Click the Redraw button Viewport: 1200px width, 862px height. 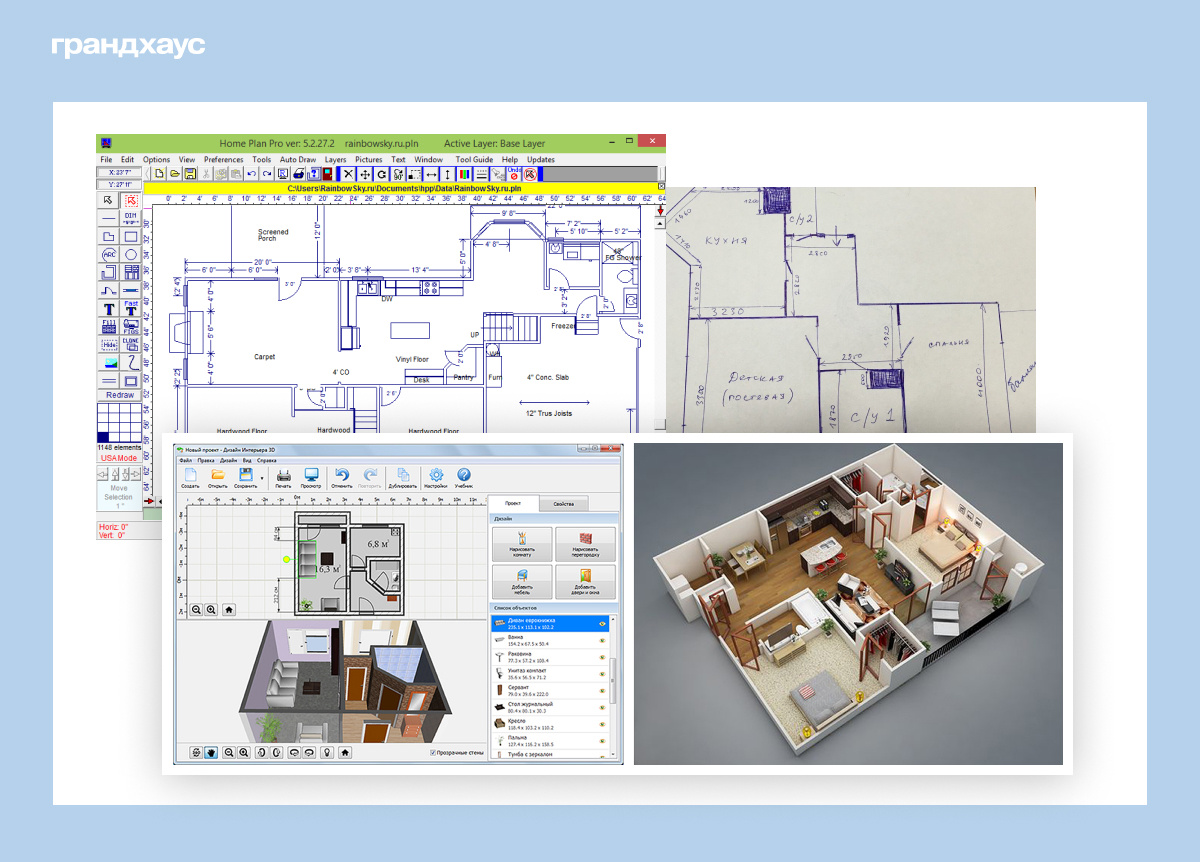coord(119,395)
